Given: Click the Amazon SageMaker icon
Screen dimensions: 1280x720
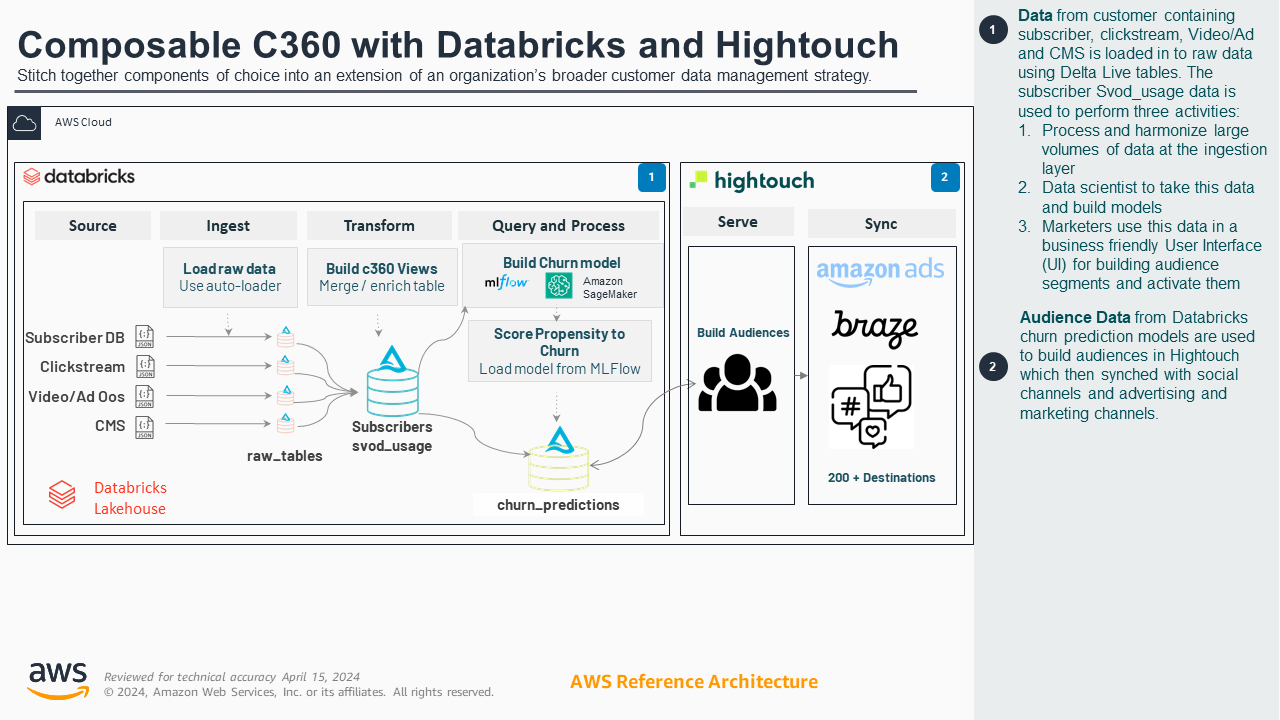Looking at the screenshot, I should (558, 286).
